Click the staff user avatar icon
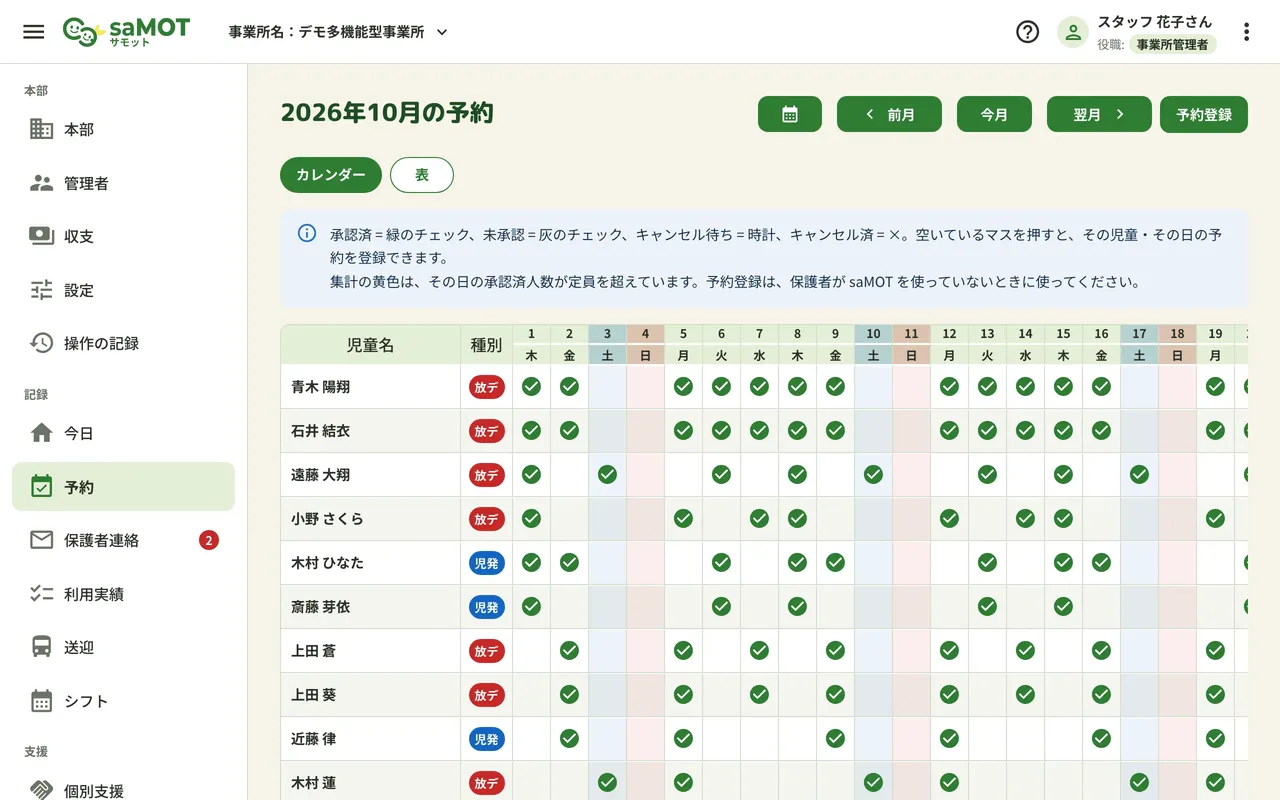 (x=1073, y=32)
